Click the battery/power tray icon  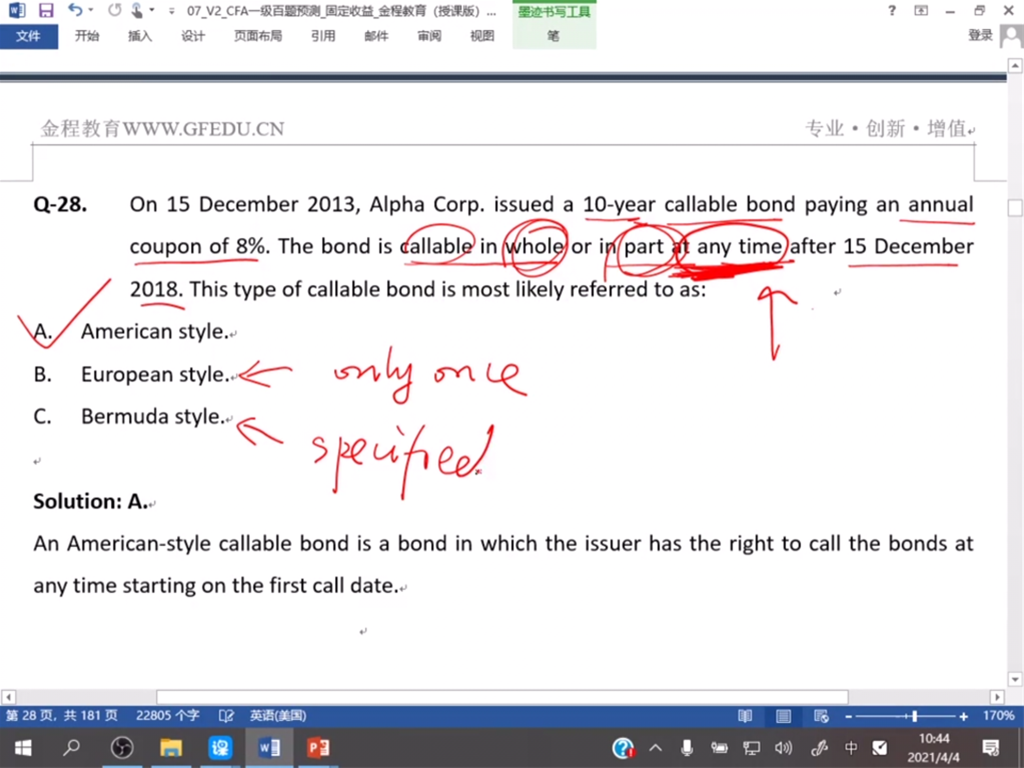click(x=719, y=748)
